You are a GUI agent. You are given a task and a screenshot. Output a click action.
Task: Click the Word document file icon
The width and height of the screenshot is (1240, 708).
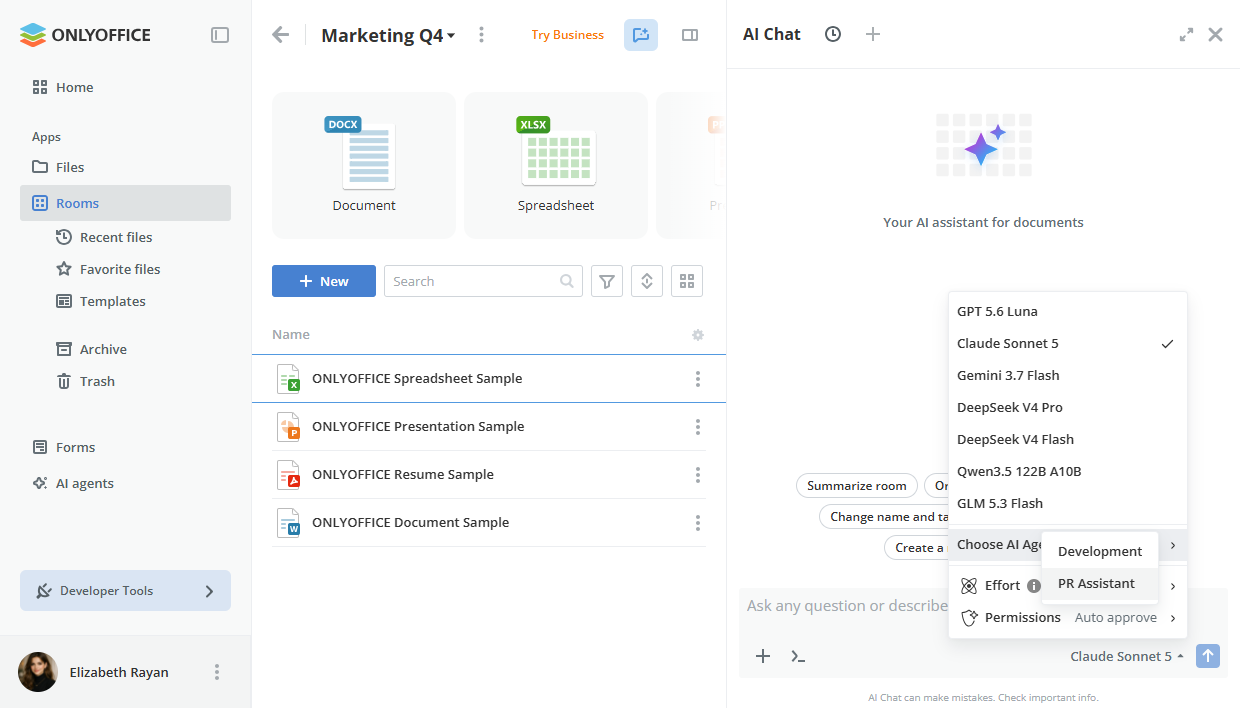288,523
